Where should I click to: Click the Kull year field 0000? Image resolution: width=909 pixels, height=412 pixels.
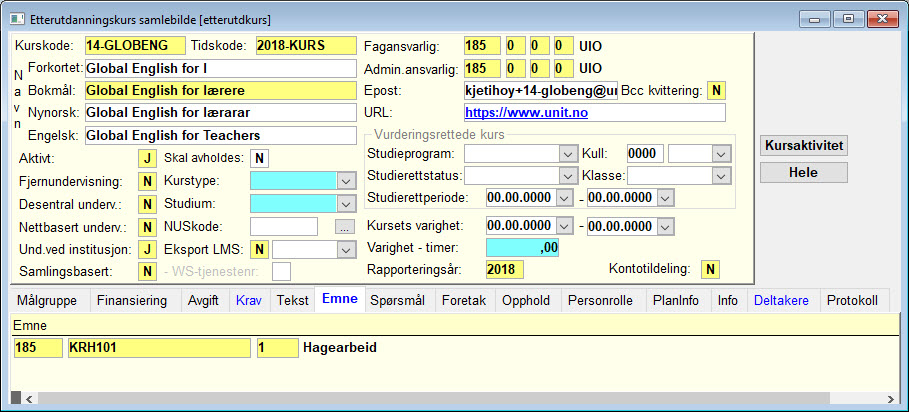[645, 154]
